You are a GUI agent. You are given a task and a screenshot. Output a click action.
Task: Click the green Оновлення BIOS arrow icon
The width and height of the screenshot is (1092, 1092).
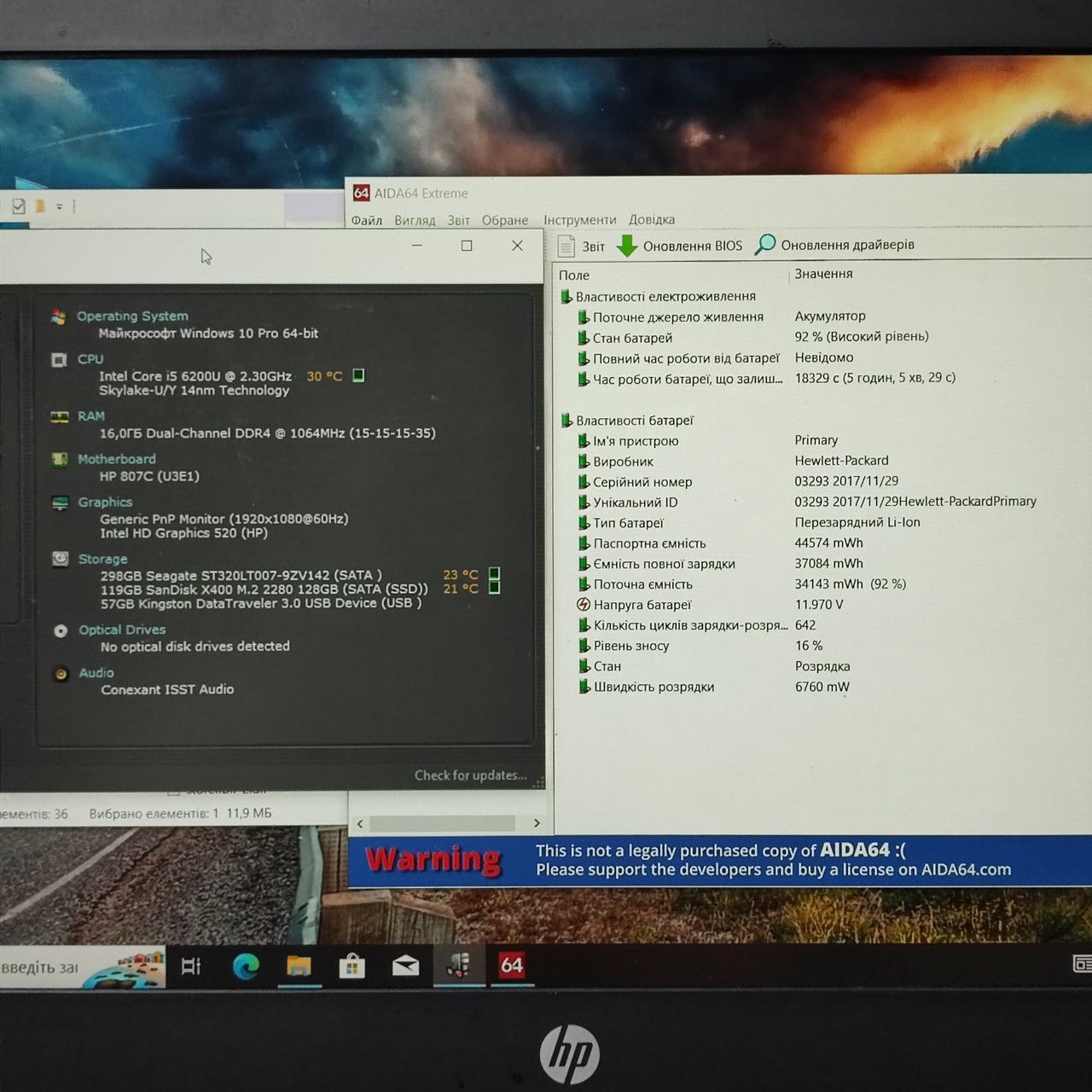627,246
